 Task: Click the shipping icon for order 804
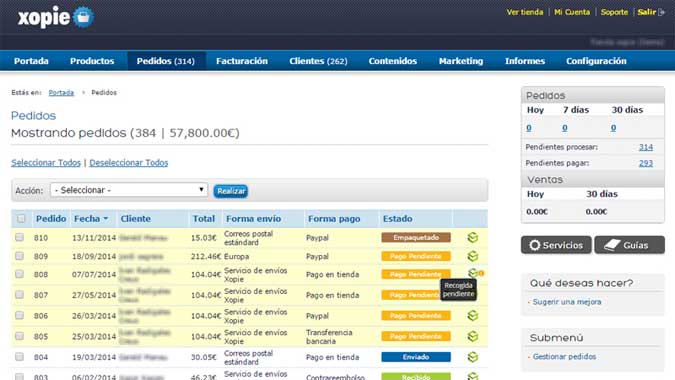pos(473,357)
